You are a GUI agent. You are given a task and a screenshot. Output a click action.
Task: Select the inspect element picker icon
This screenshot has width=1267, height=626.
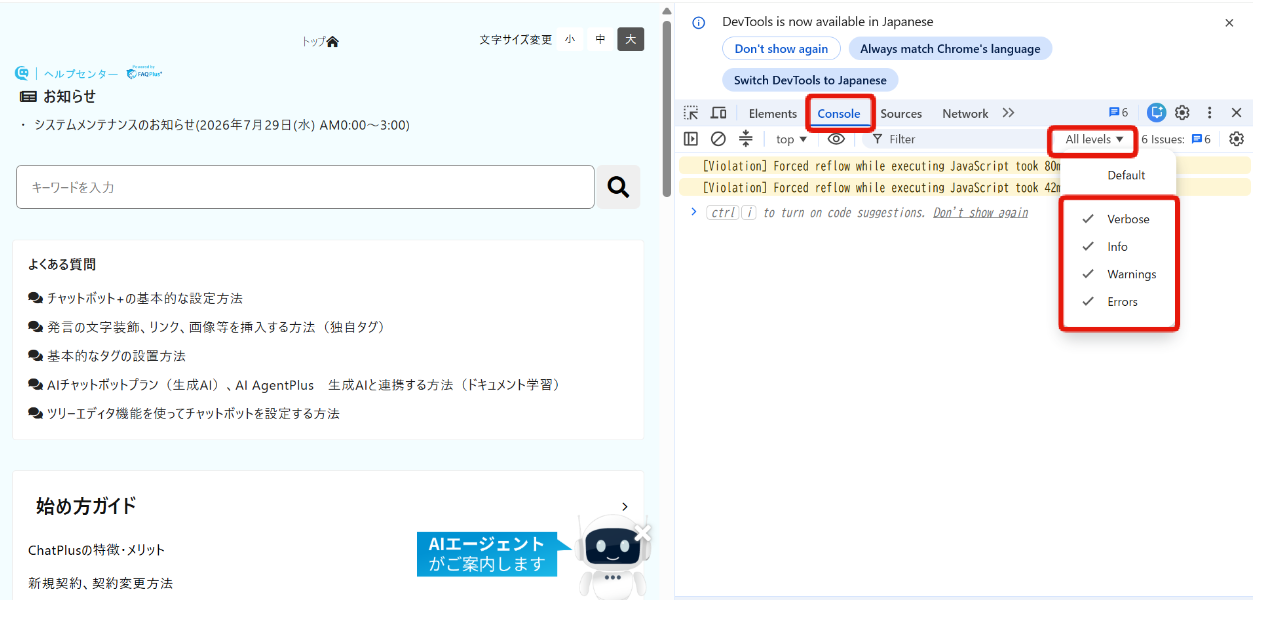coord(691,113)
